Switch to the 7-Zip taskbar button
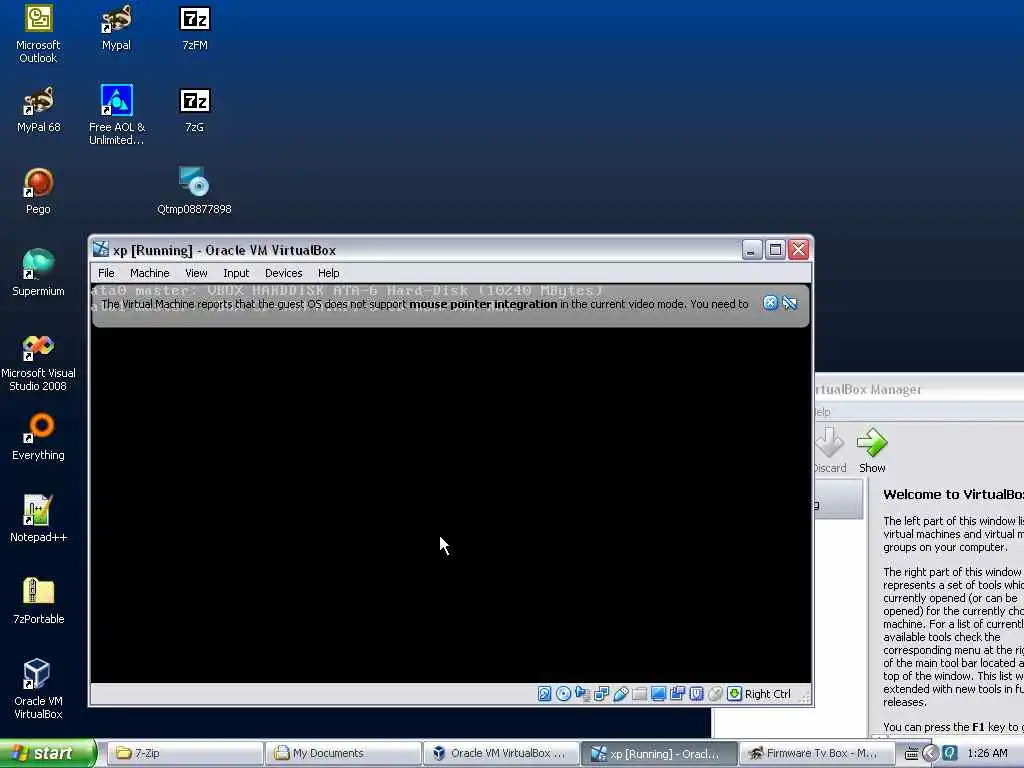 [x=184, y=753]
